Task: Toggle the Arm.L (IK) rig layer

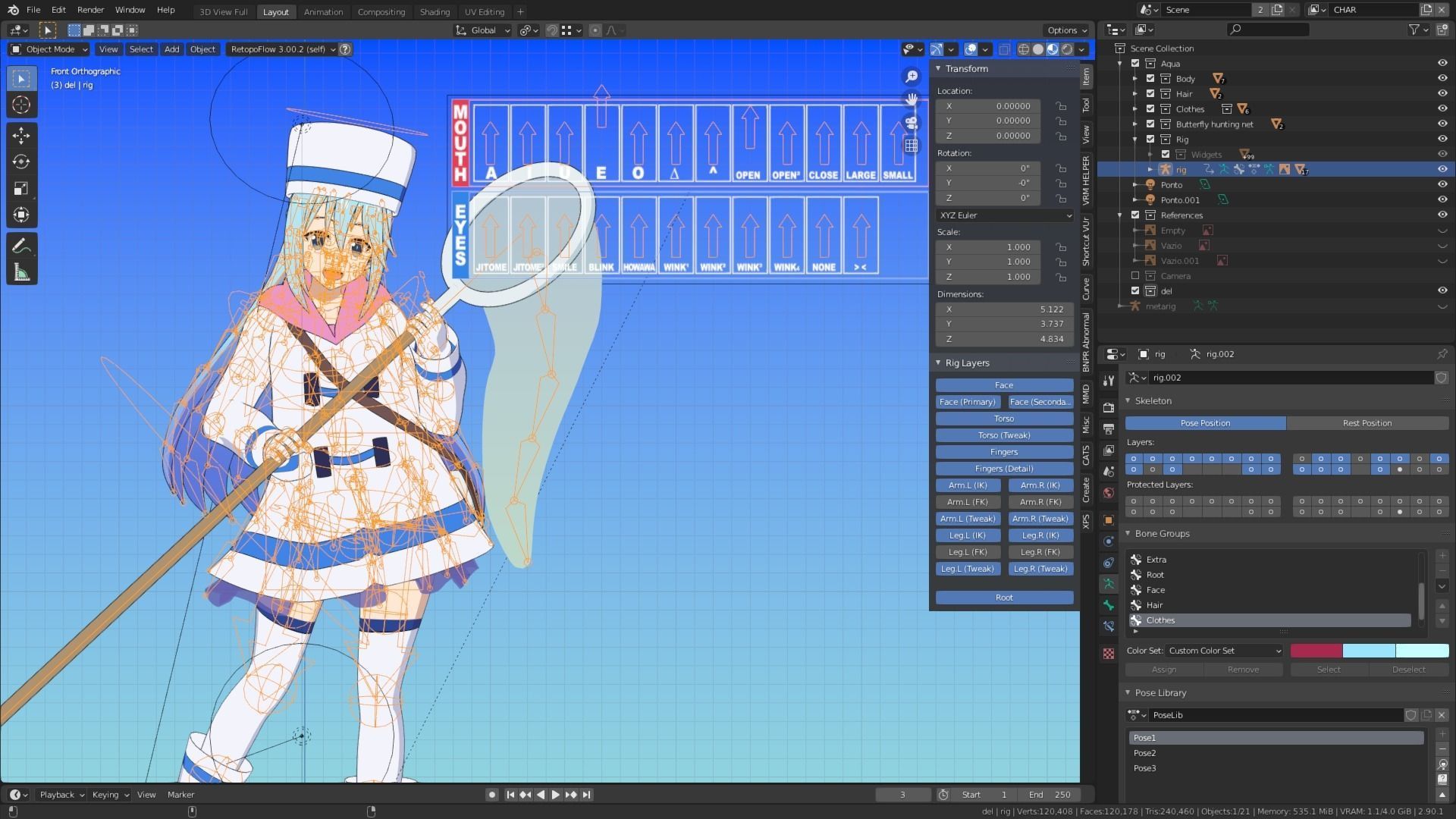Action: (968, 485)
